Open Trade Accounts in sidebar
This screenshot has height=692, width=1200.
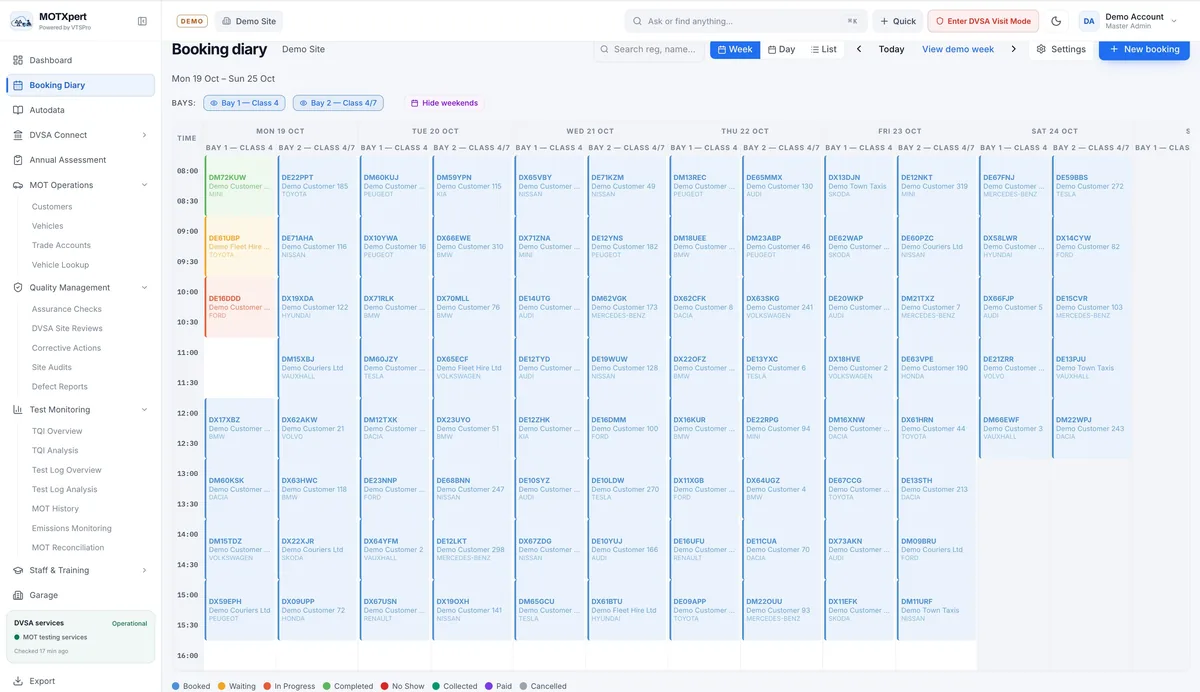61,245
